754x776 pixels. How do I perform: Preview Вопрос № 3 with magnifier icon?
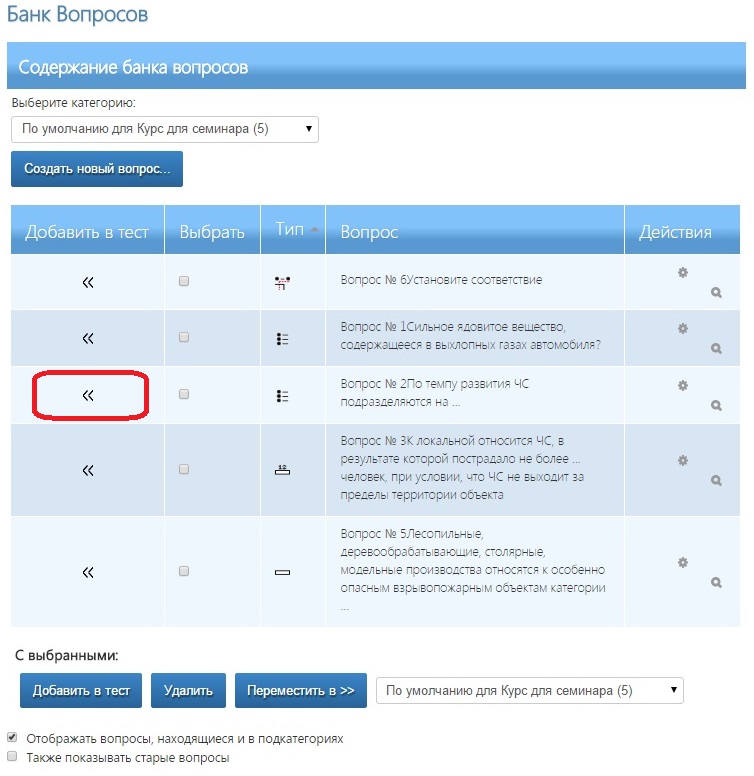click(716, 481)
